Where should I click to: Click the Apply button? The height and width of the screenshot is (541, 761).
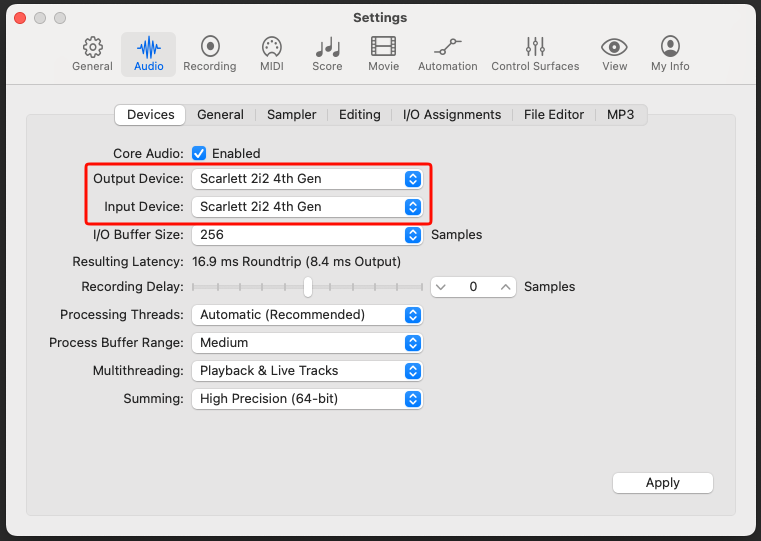(x=662, y=483)
